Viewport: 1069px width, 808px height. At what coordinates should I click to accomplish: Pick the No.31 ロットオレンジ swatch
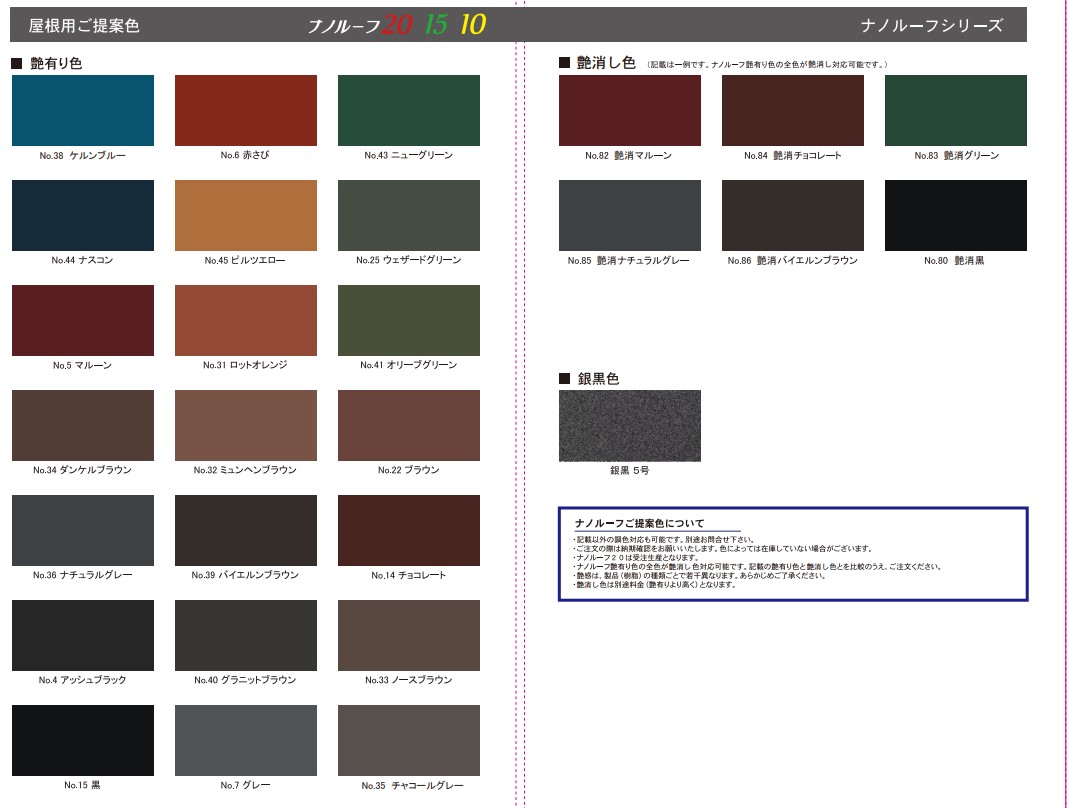(x=246, y=321)
